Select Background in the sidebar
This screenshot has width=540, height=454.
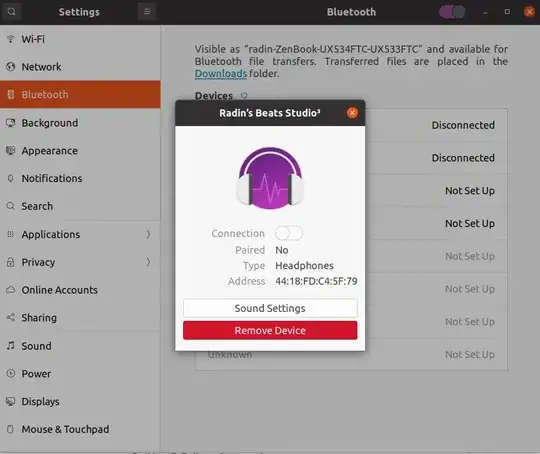tap(80, 123)
